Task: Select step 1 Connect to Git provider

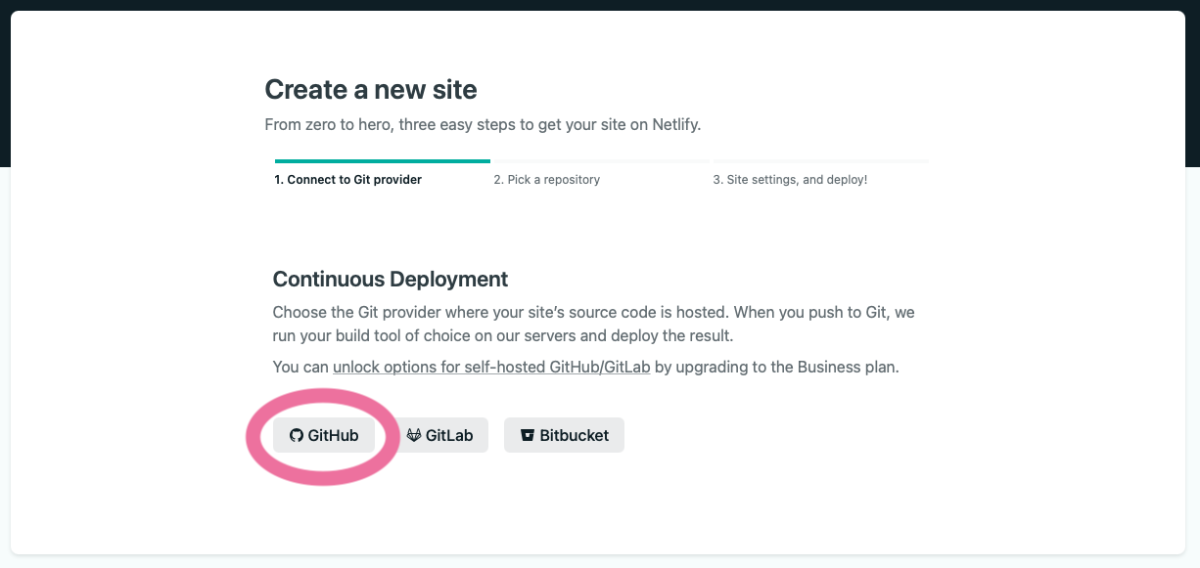Action: (348, 180)
